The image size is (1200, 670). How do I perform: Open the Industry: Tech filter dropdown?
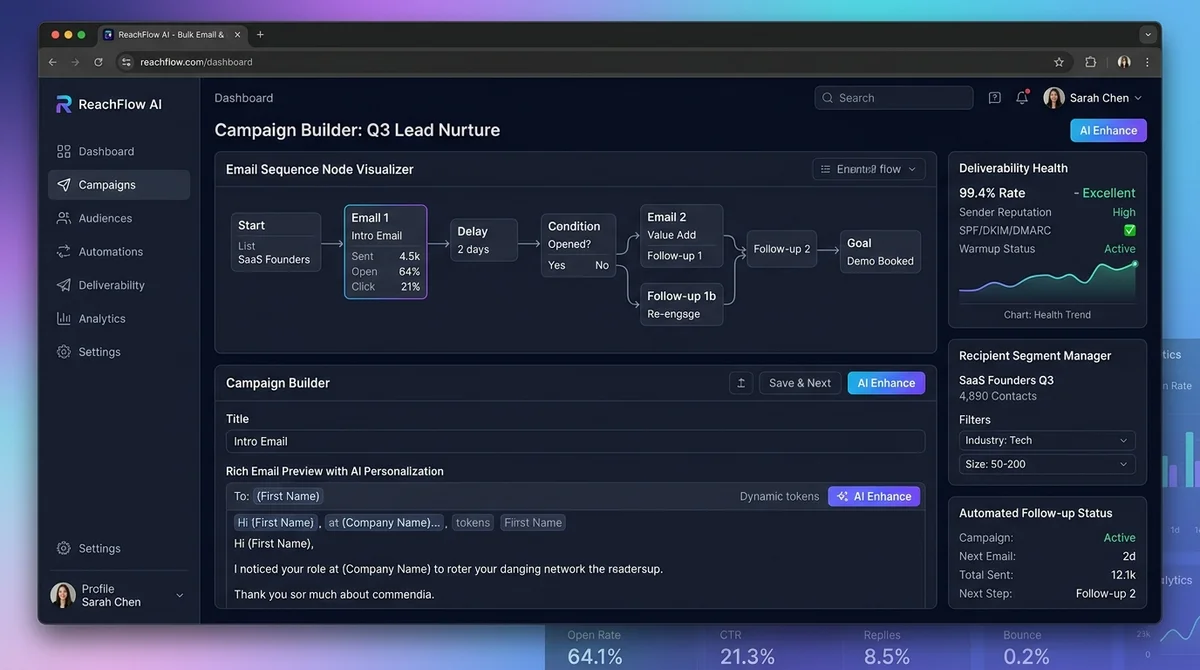(1047, 440)
